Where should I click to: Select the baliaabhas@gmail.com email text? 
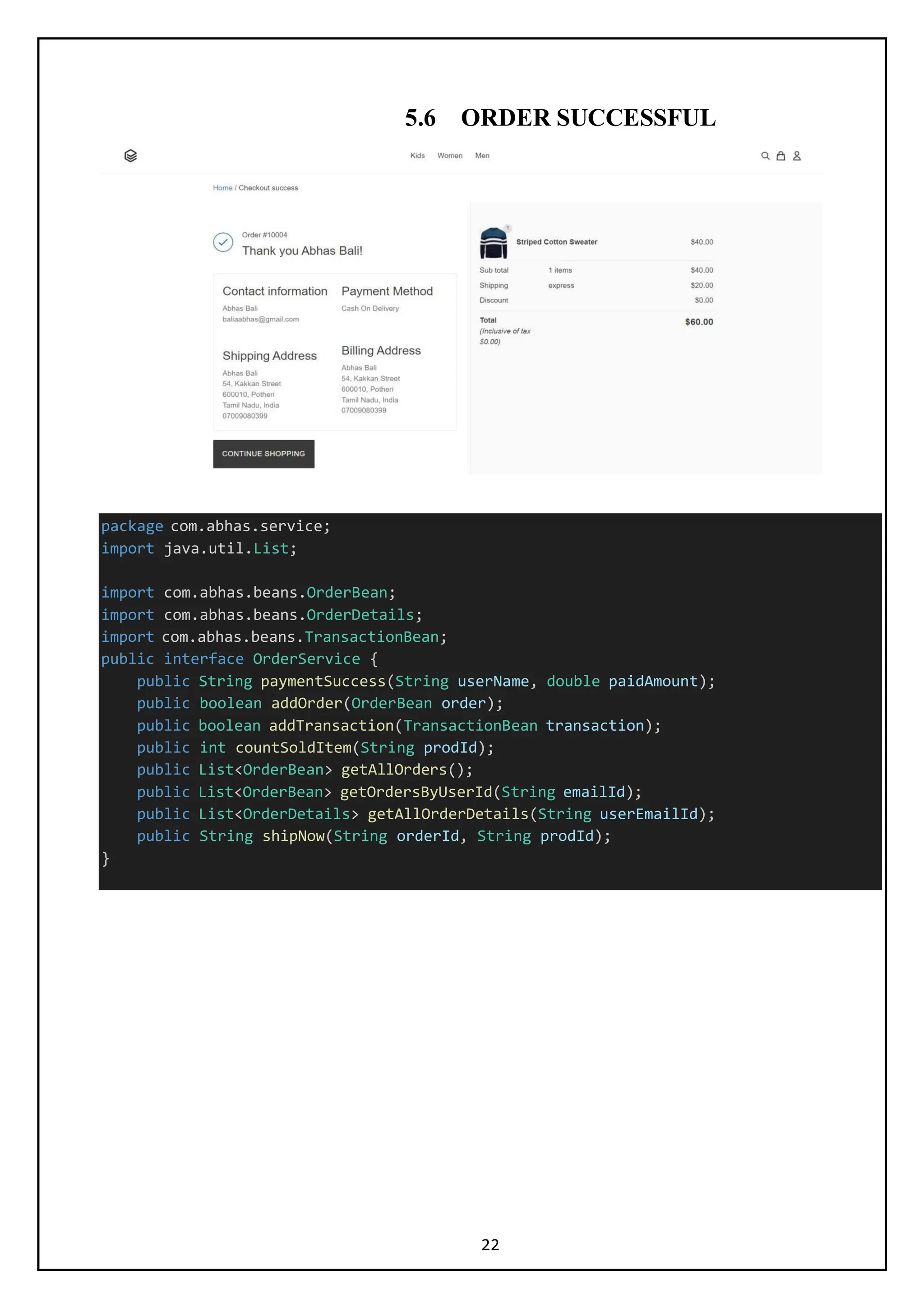(260, 319)
